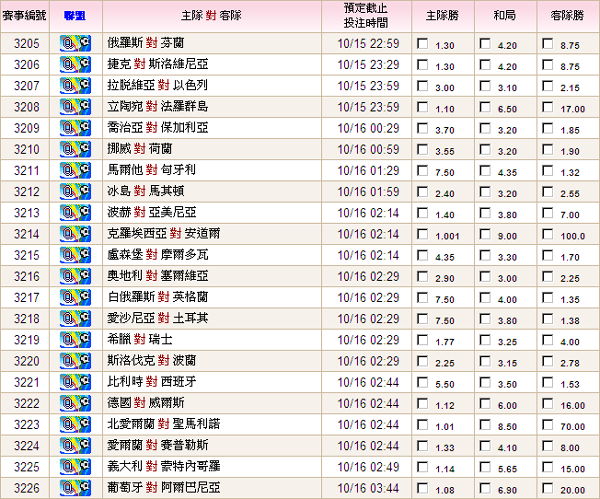Viewport: 600px width, 499px height.
Task: Open the league icon in row 3221
Action: 75,382
